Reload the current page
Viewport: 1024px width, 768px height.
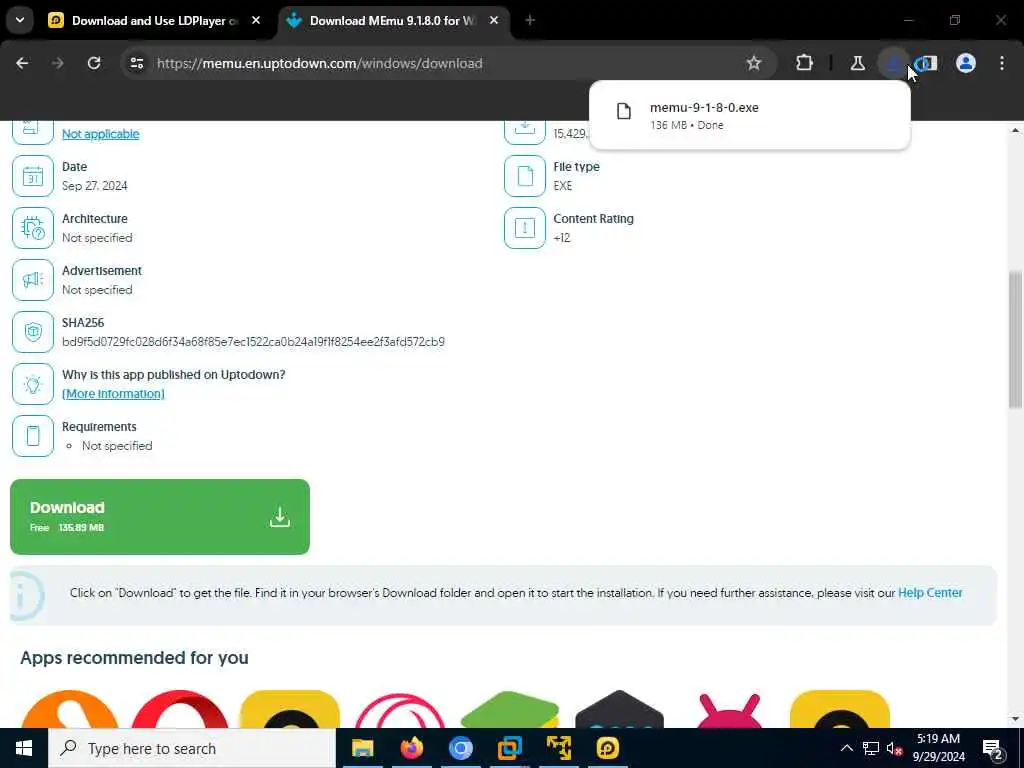94,63
